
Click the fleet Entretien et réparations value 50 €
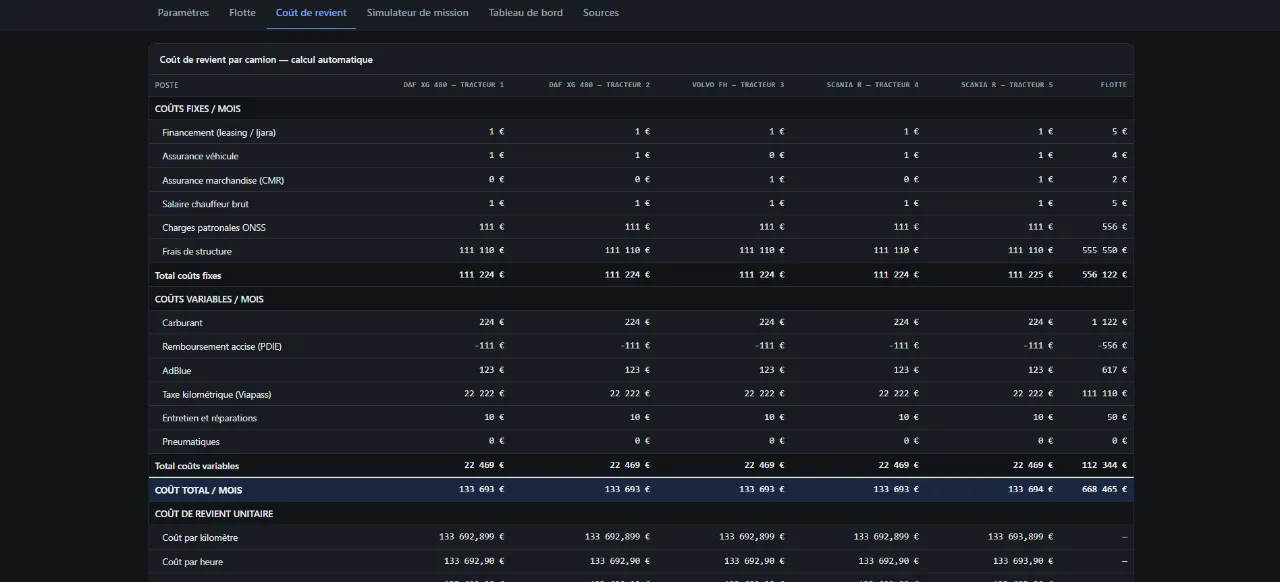tap(1117, 418)
